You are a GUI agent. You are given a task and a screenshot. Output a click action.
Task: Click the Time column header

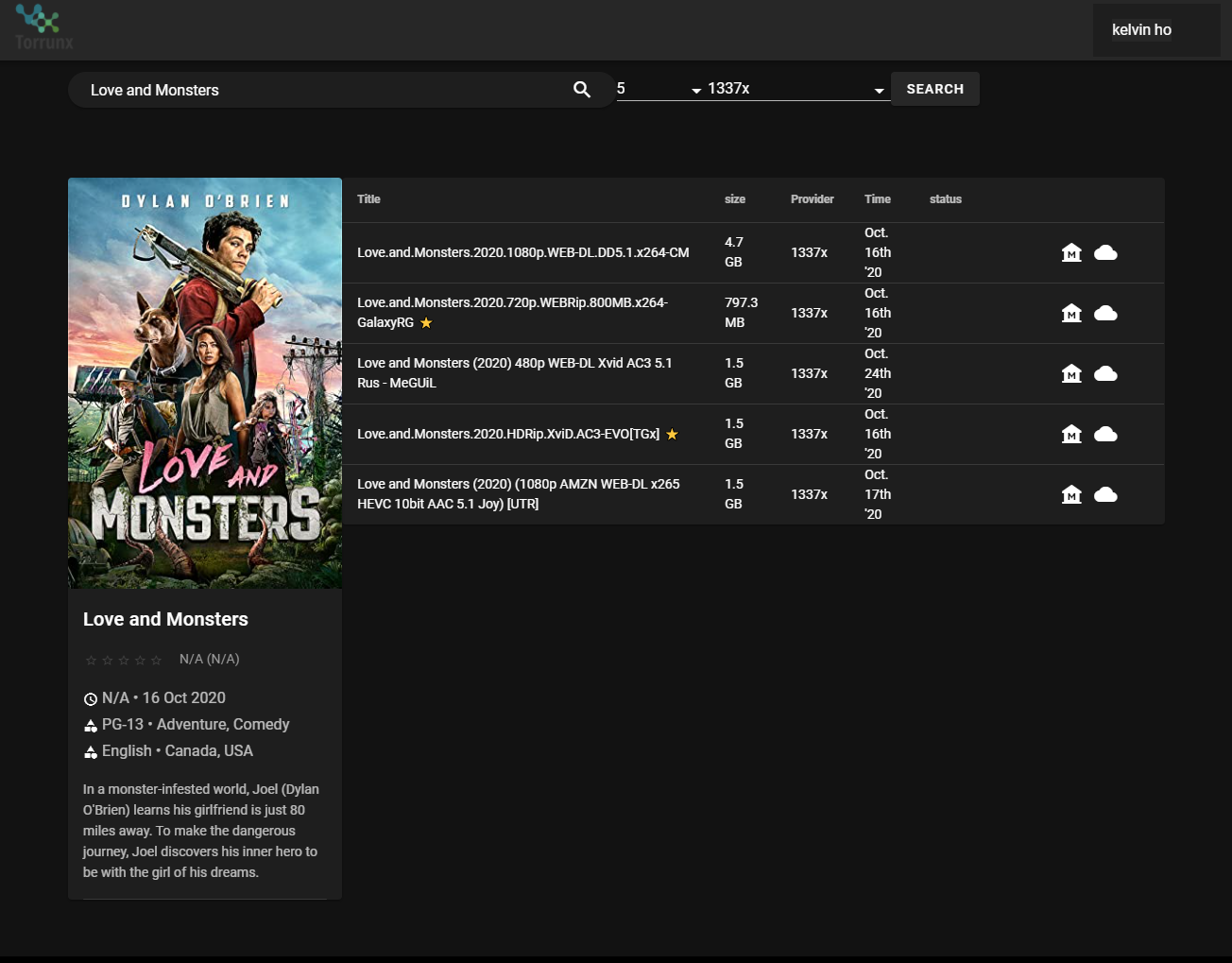[x=878, y=199]
